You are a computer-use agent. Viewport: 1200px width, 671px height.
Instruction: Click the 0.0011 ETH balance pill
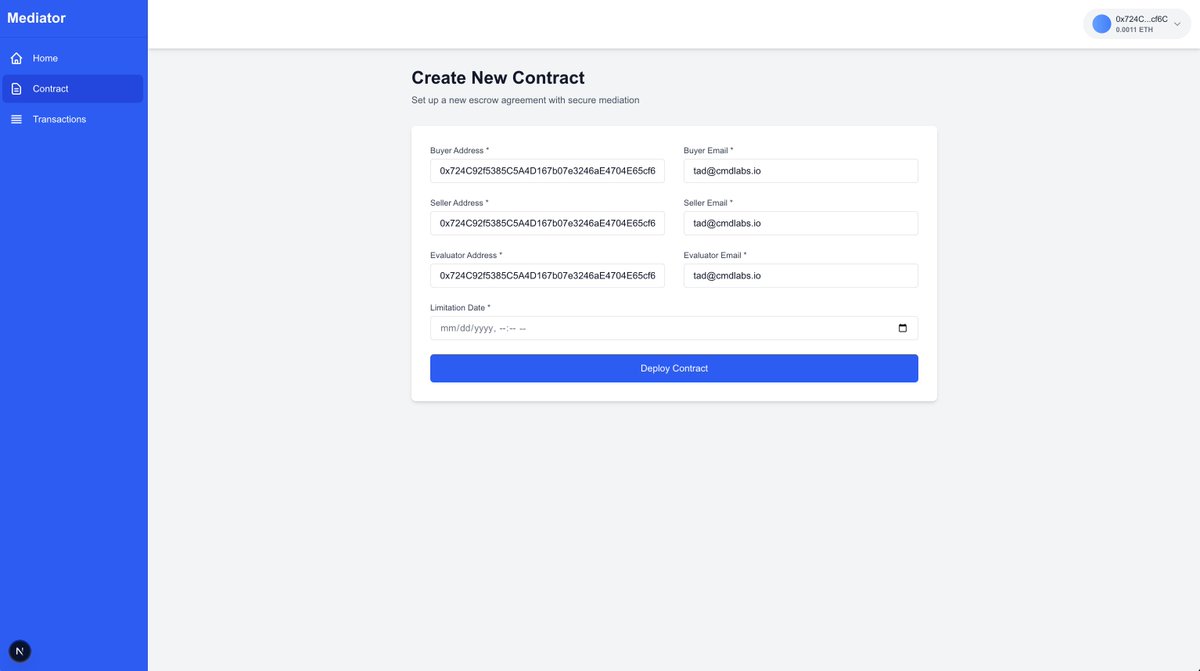1134,28
